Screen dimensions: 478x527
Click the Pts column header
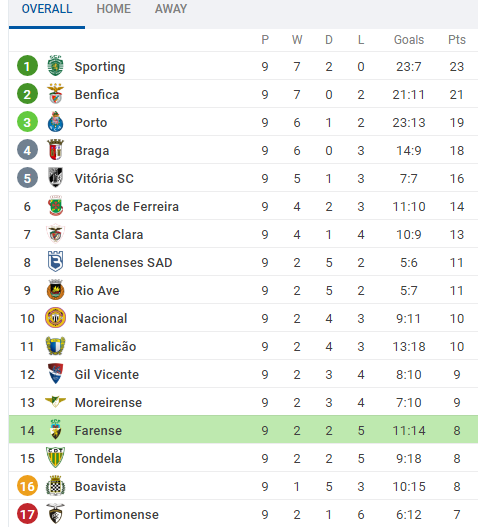pos(456,40)
